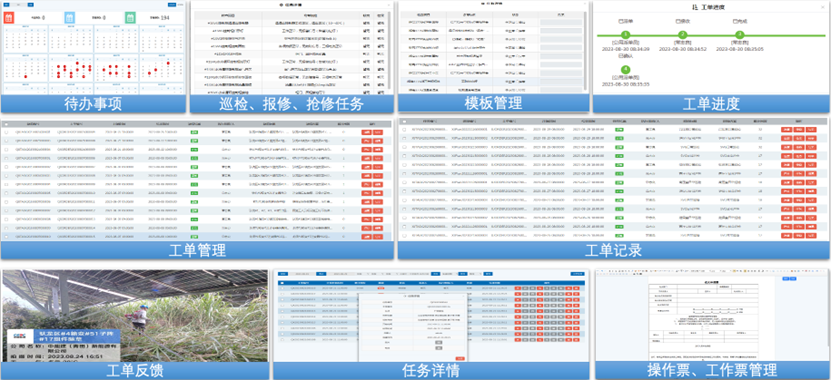Select green step 3 circle in 工单进度
This screenshot has width=831, height=380.
740,34
